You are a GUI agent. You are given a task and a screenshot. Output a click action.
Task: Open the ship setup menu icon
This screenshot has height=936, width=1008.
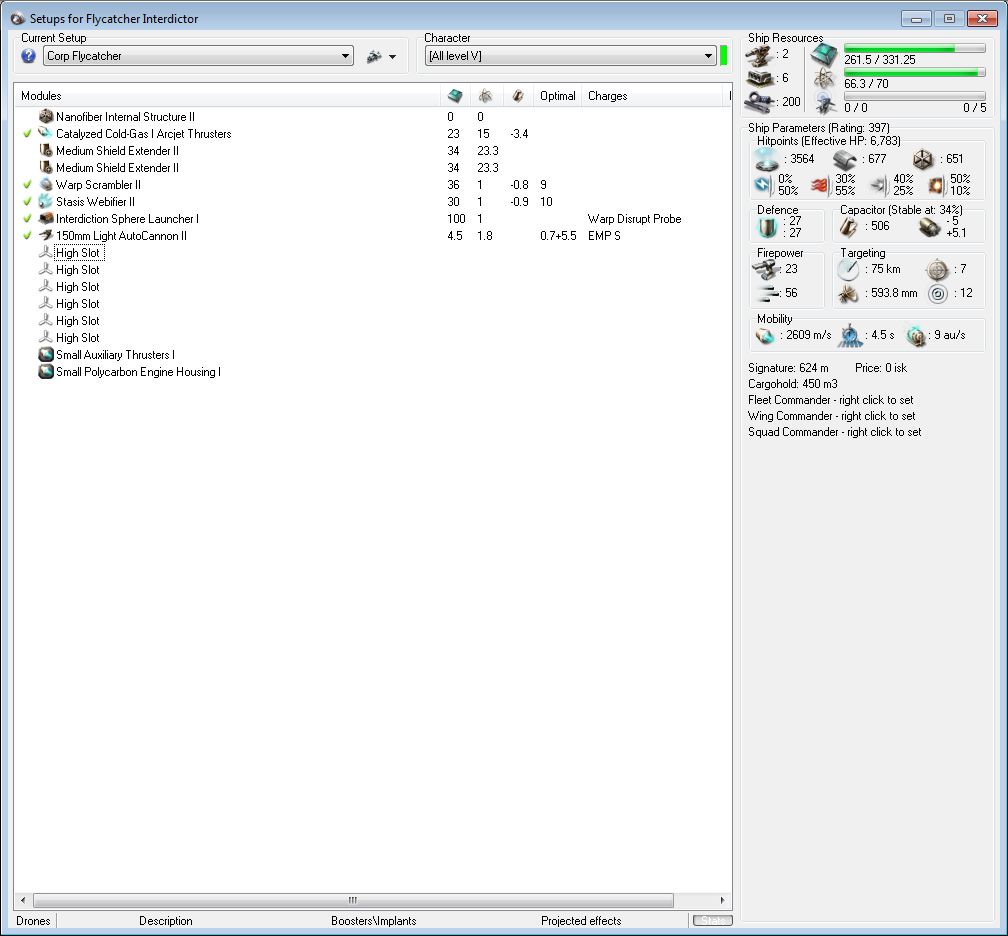point(374,57)
